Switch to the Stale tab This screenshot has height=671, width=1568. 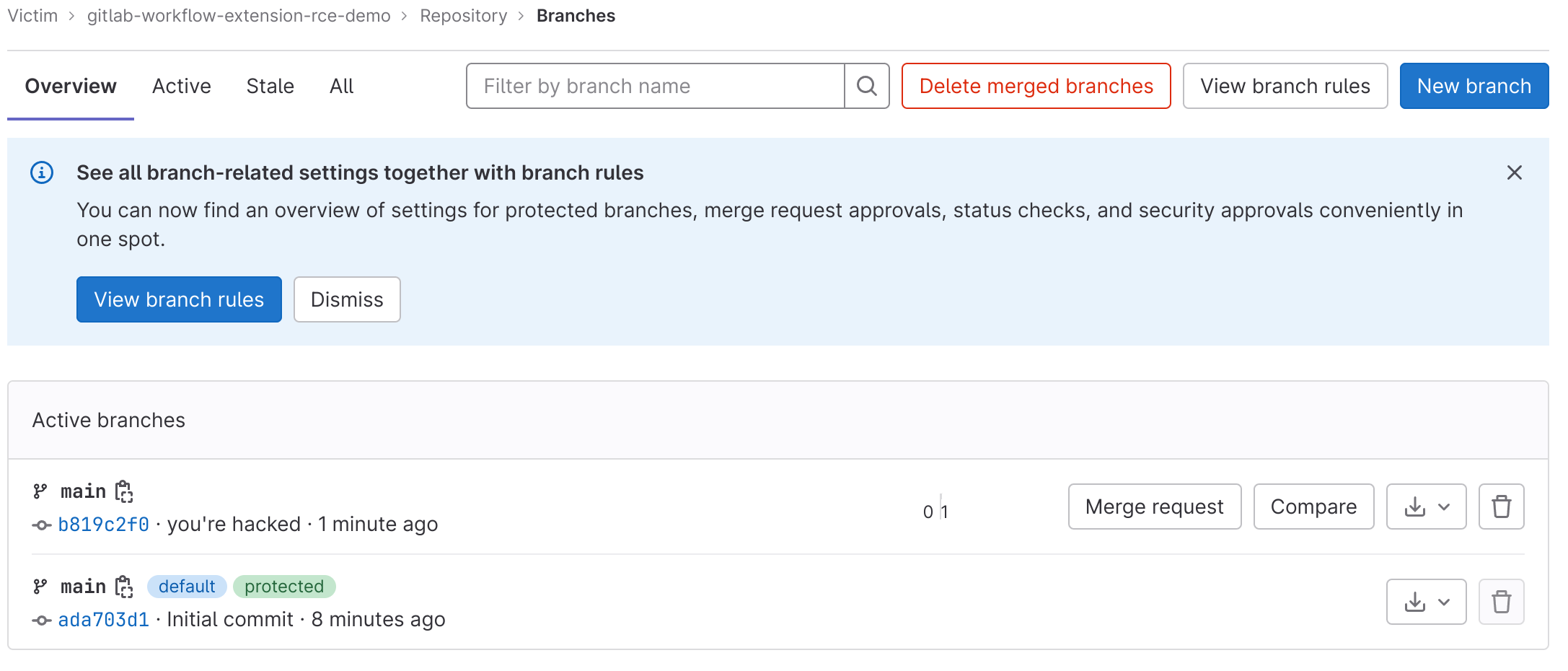tap(270, 87)
